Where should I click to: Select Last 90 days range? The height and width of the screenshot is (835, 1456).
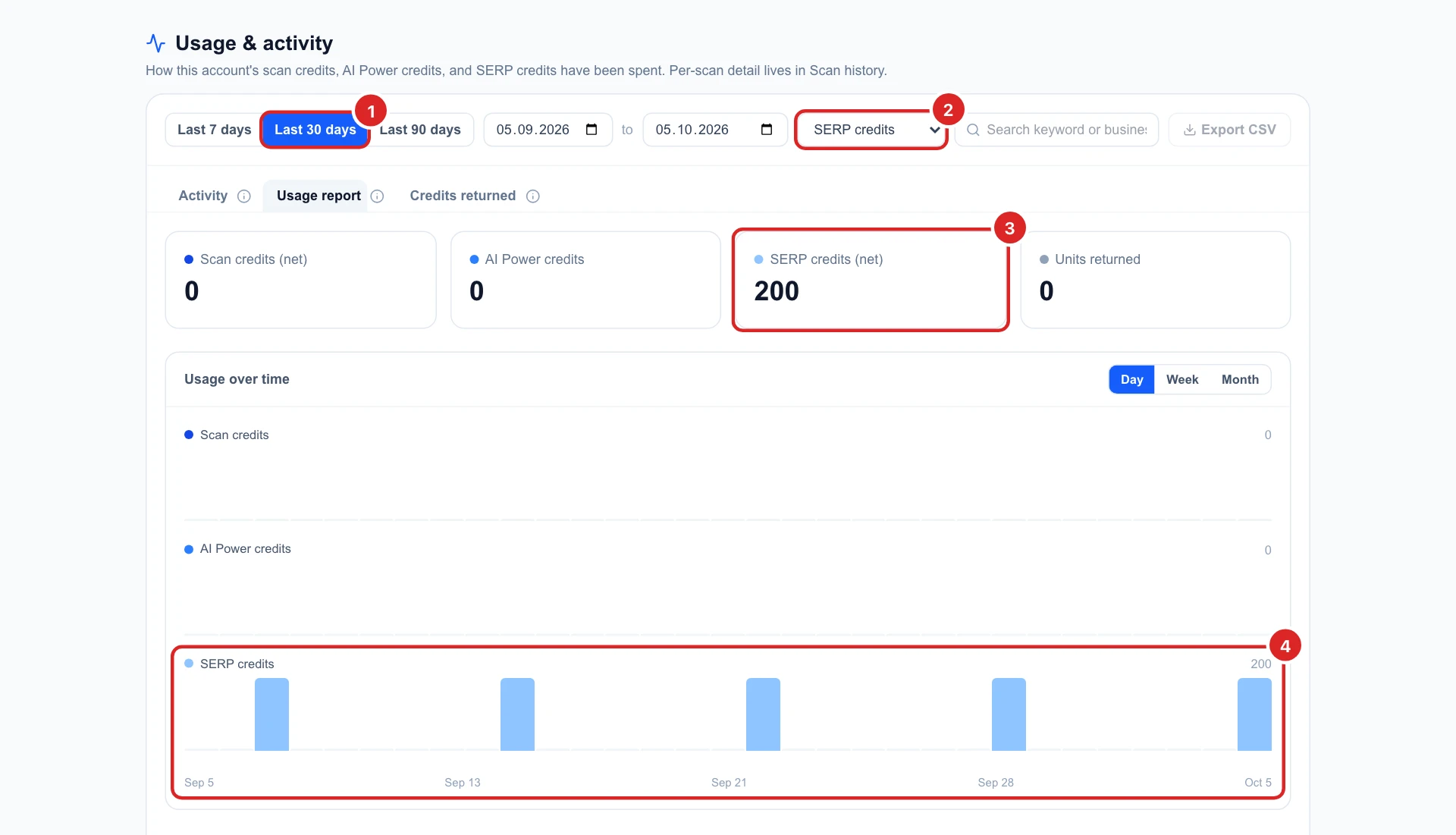[x=420, y=130]
